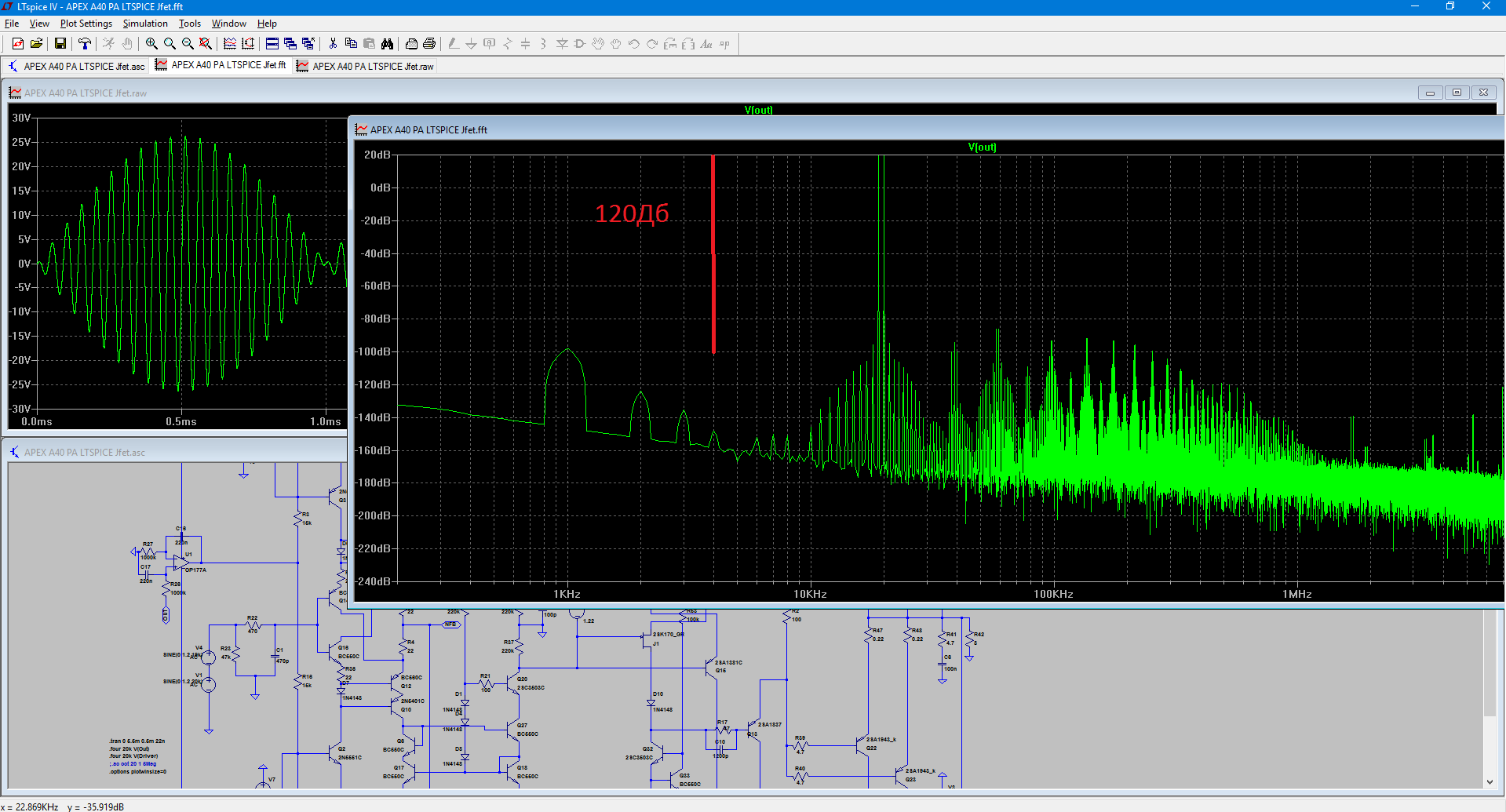
Task: Open the File menu
Action: pyautogui.click(x=12, y=24)
